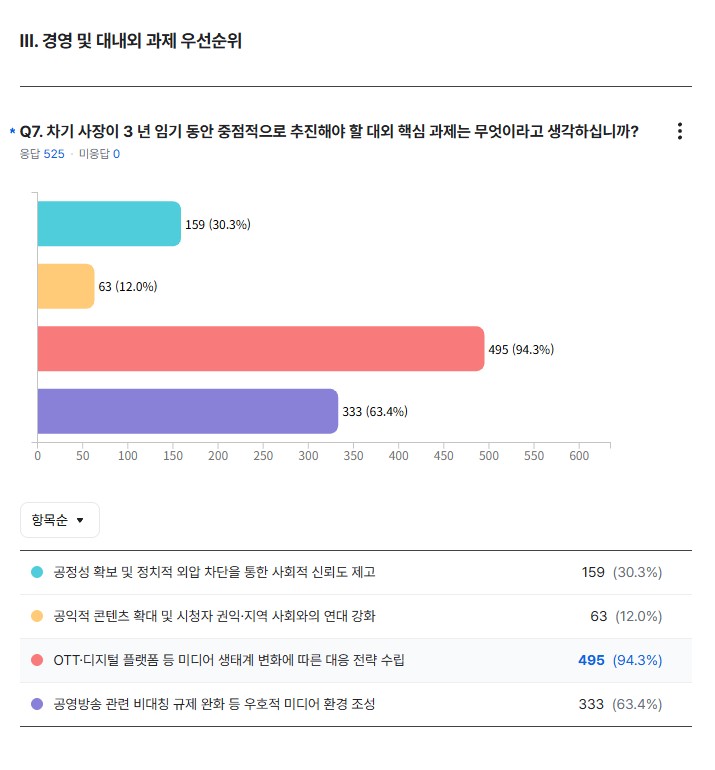Click the bold blue 495 value in table
The height and width of the screenshot is (770, 715).
pyautogui.click(x=591, y=660)
